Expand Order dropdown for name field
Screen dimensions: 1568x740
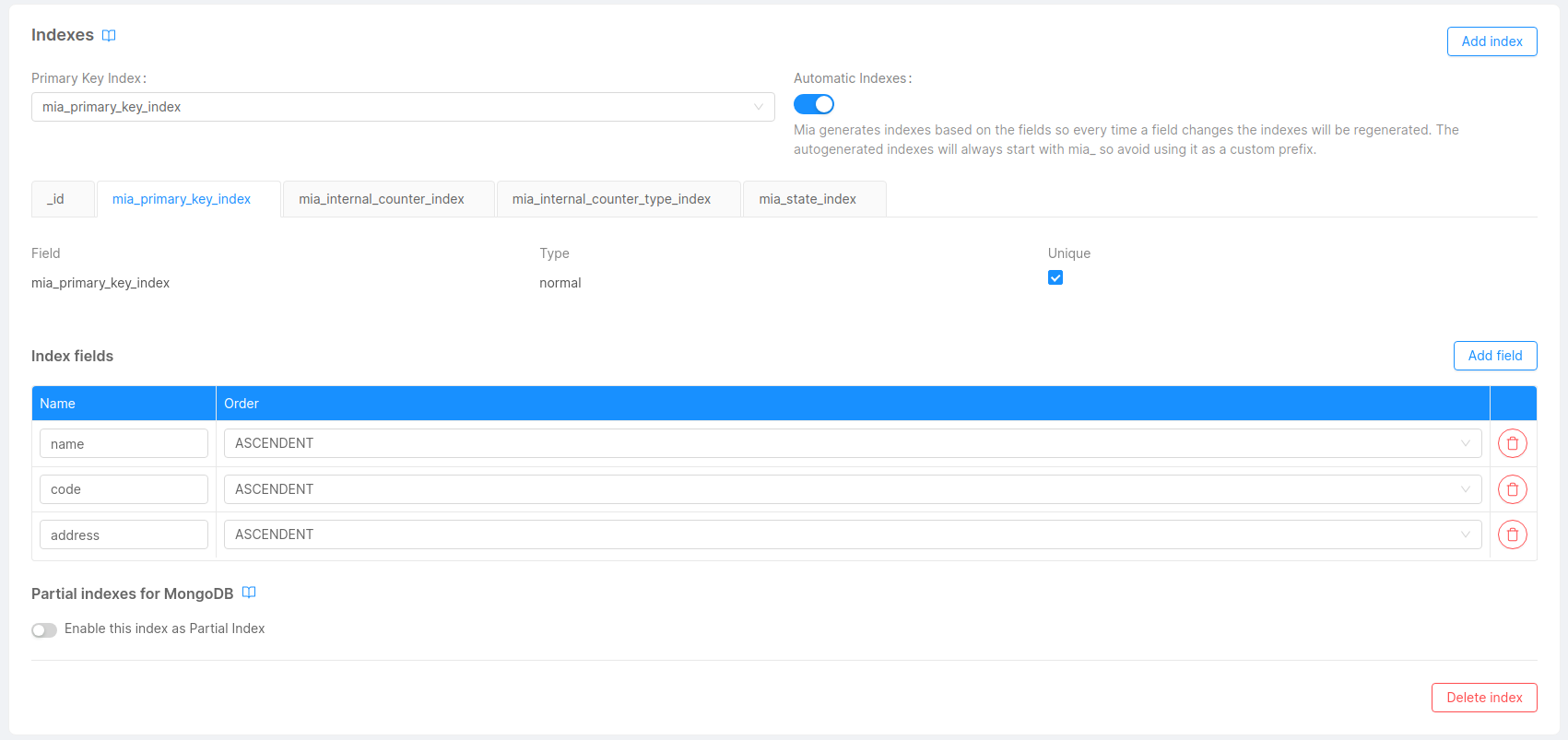(x=852, y=443)
